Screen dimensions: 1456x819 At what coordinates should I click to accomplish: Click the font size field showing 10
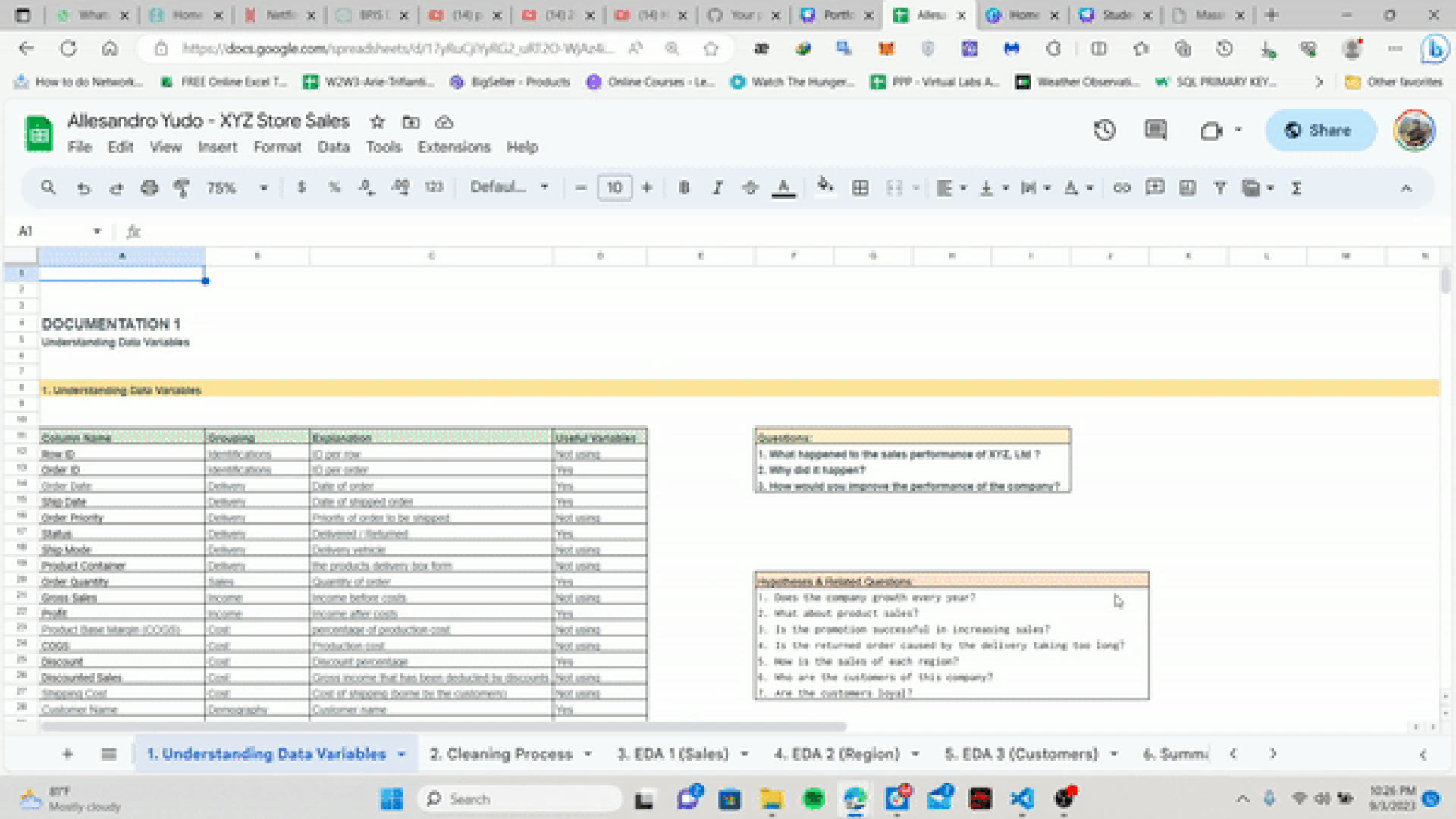(x=614, y=187)
